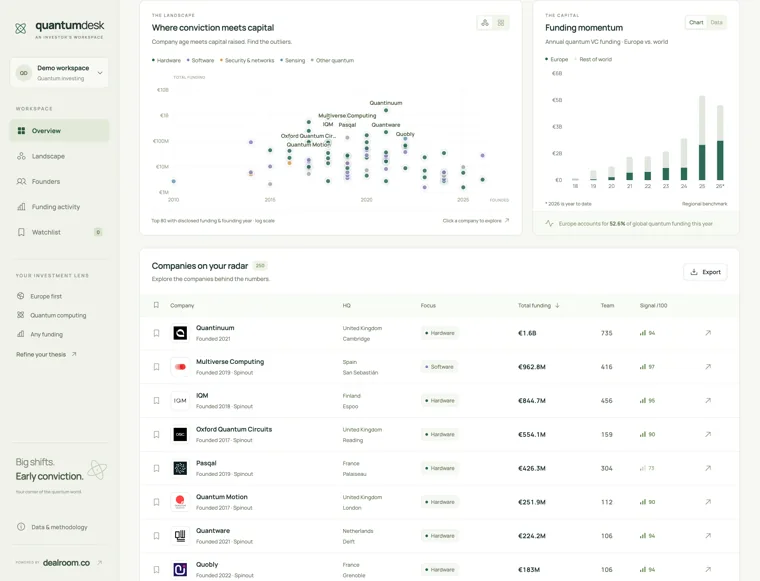
Task: Click the Quantinuum company logo
Action: (180, 333)
